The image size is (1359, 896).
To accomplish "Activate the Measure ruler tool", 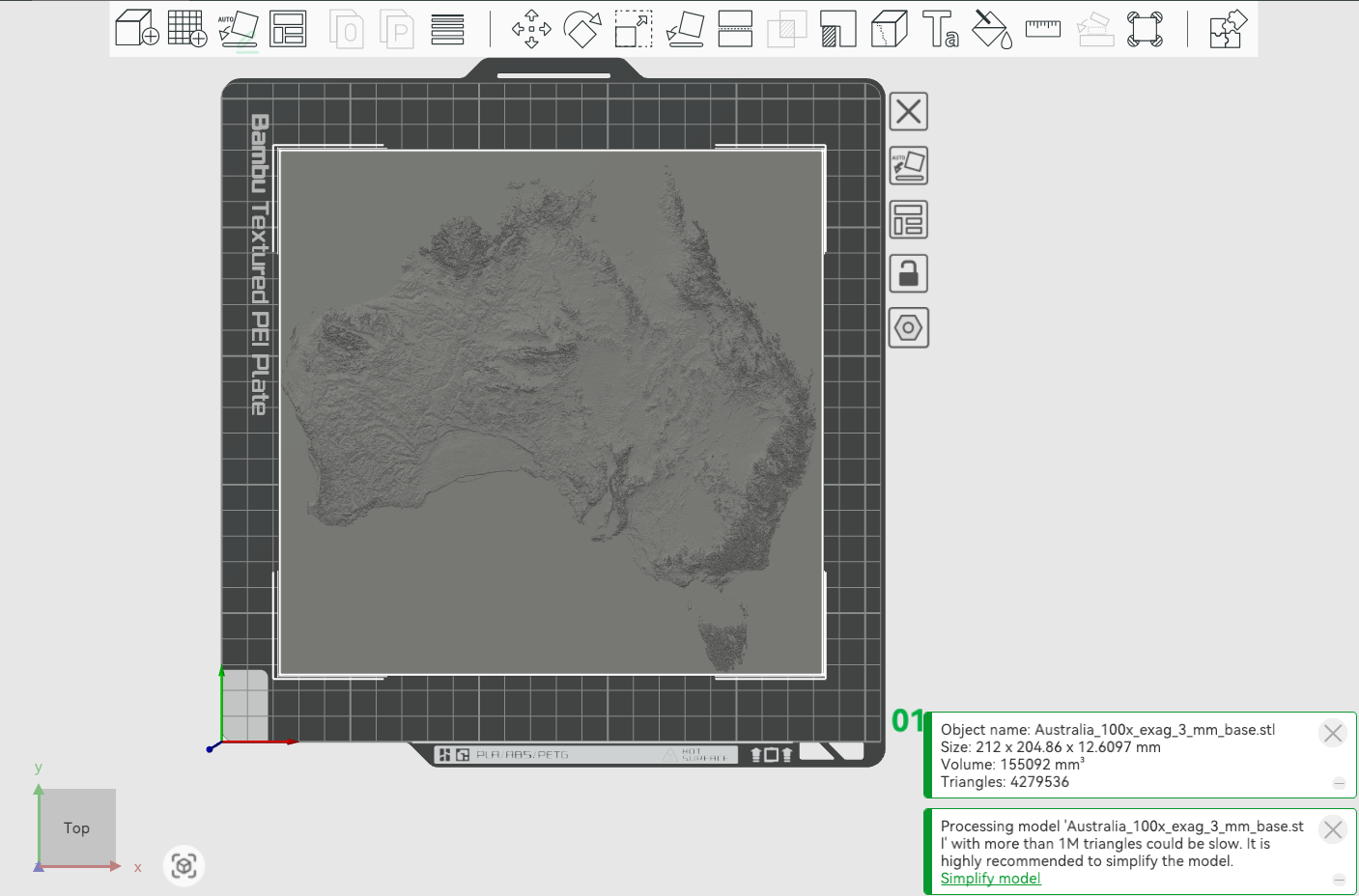I will pos(1042,29).
